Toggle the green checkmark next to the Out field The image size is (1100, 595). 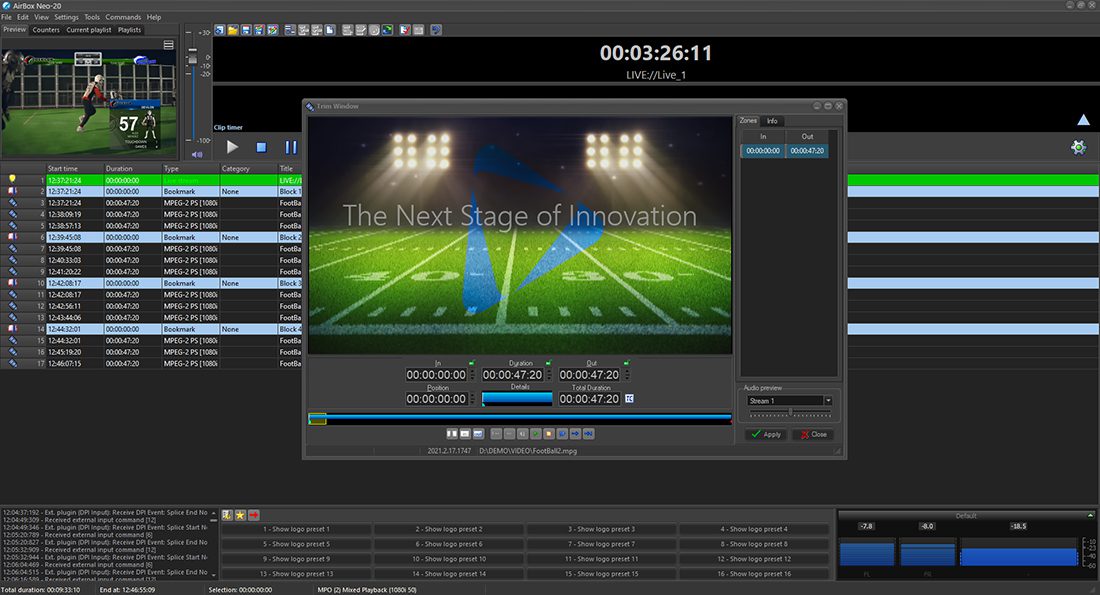627,362
